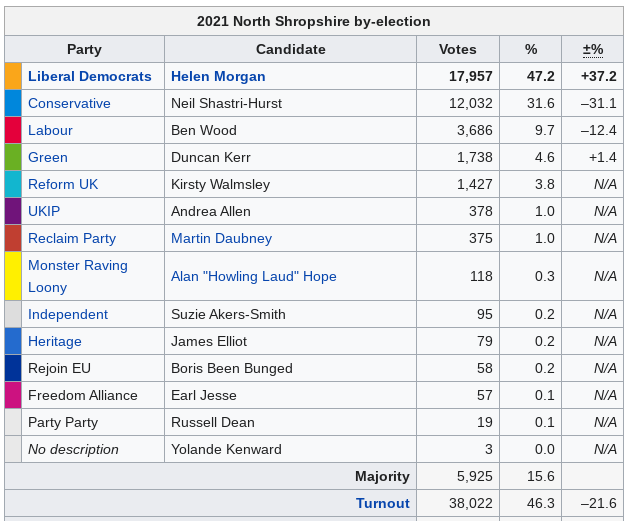This screenshot has height=521, width=633.
Task: Click Martin Daubney candidate link
Action: 221,238
